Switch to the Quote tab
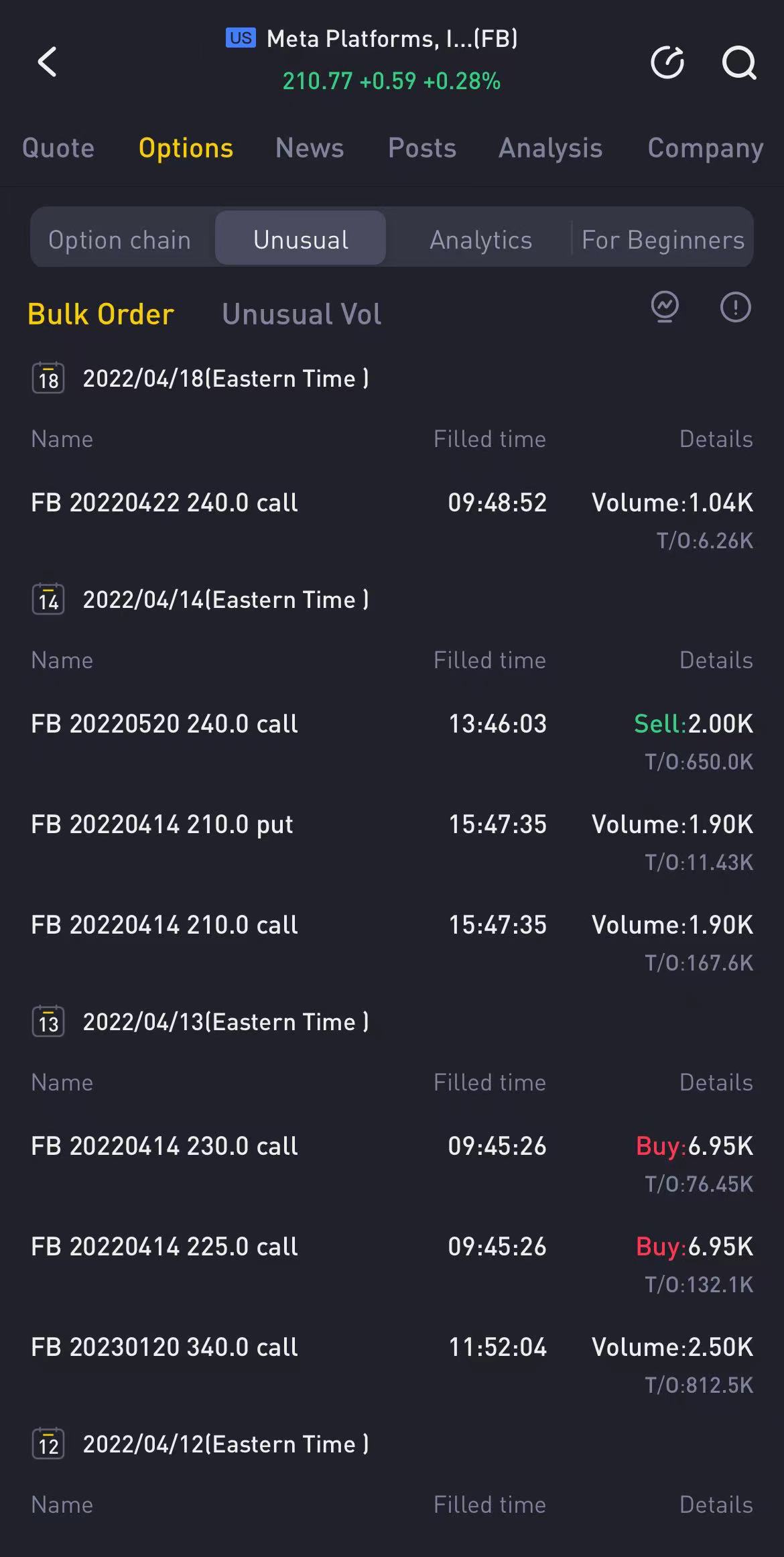Image resolution: width=784 pixels, height=1557 pixels. click(58, 148)
